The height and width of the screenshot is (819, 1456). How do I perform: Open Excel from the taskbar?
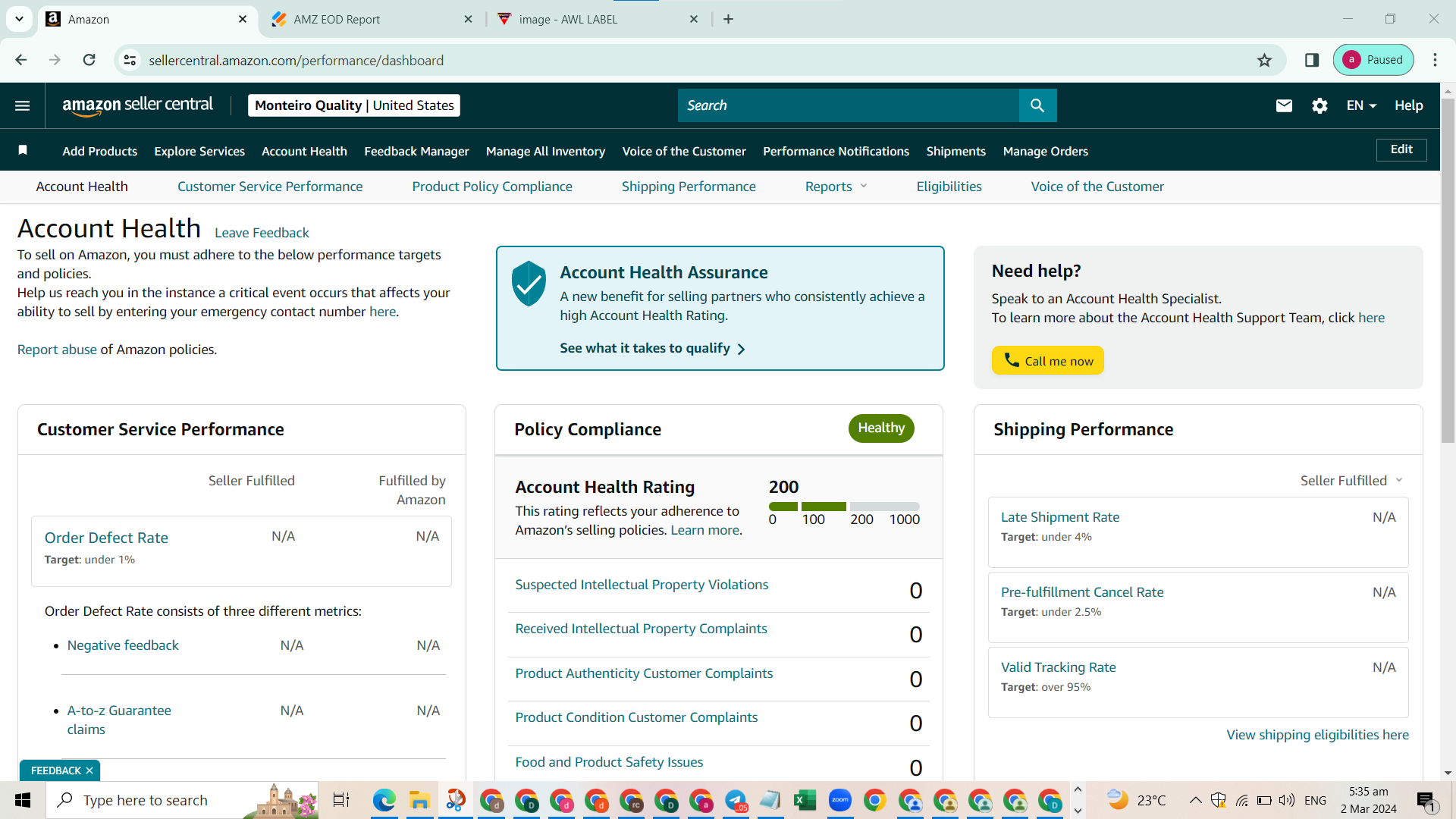point(805,800)
